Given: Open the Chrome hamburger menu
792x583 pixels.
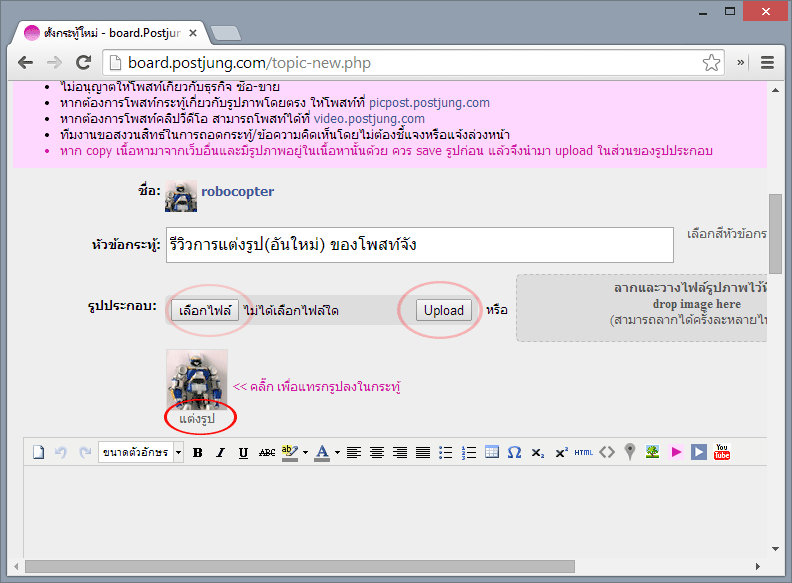Looking at the screenshot, I should [768, 62].
